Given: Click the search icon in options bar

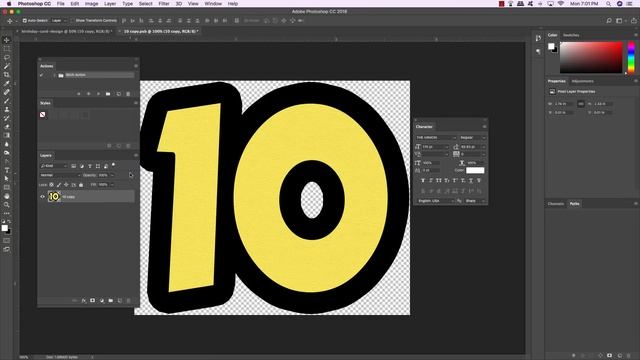Looking at the screenshot, I should [x=609, y=20].
